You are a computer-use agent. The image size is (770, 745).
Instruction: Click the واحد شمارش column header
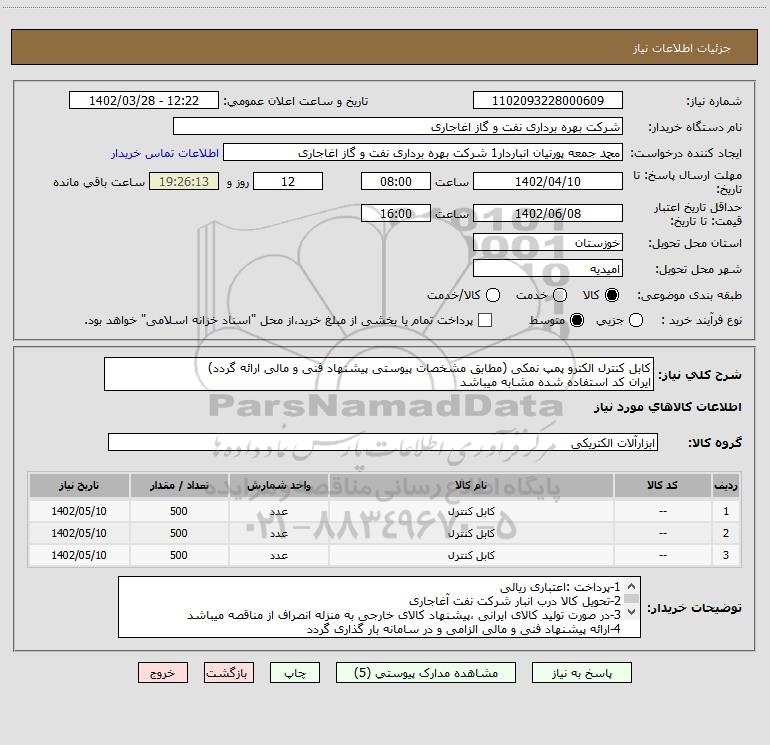pos(278,485)
